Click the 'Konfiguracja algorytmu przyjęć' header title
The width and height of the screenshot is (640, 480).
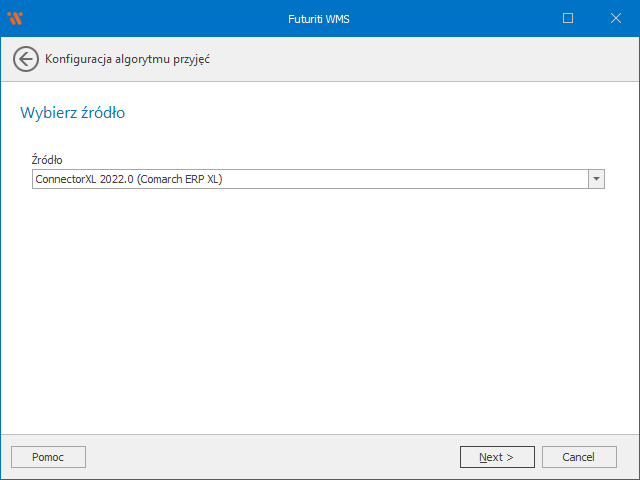pyautogui.click(x=127, y=59)
